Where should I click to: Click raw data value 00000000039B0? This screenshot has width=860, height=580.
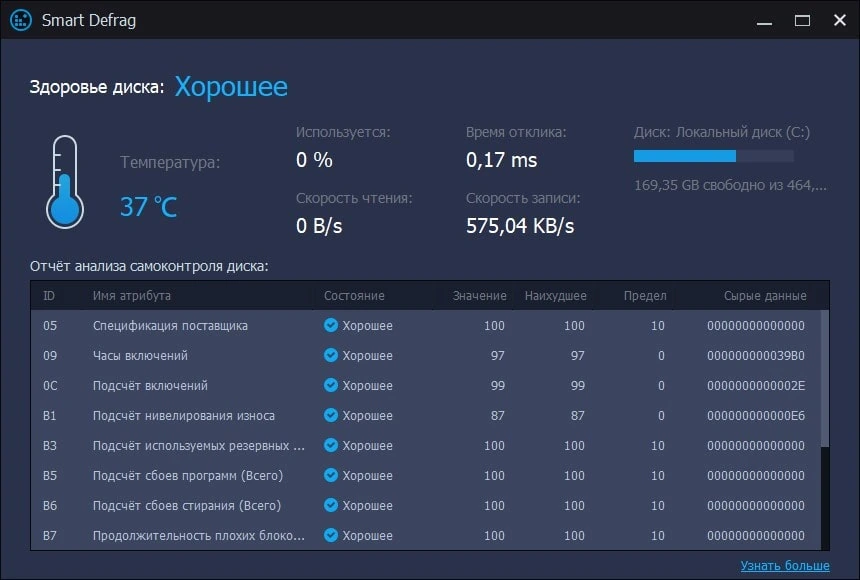coord(756,356)
